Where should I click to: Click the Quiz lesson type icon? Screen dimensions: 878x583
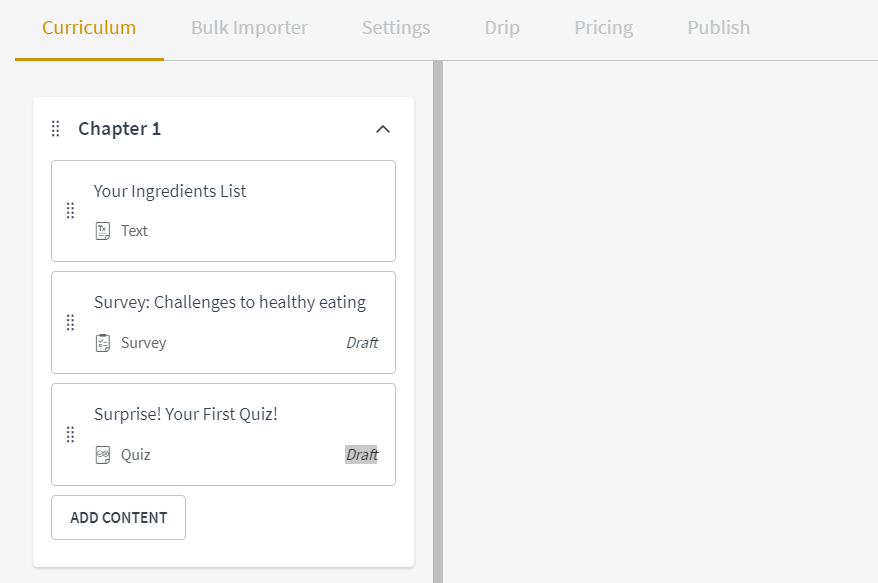click(x=102, y=455)
